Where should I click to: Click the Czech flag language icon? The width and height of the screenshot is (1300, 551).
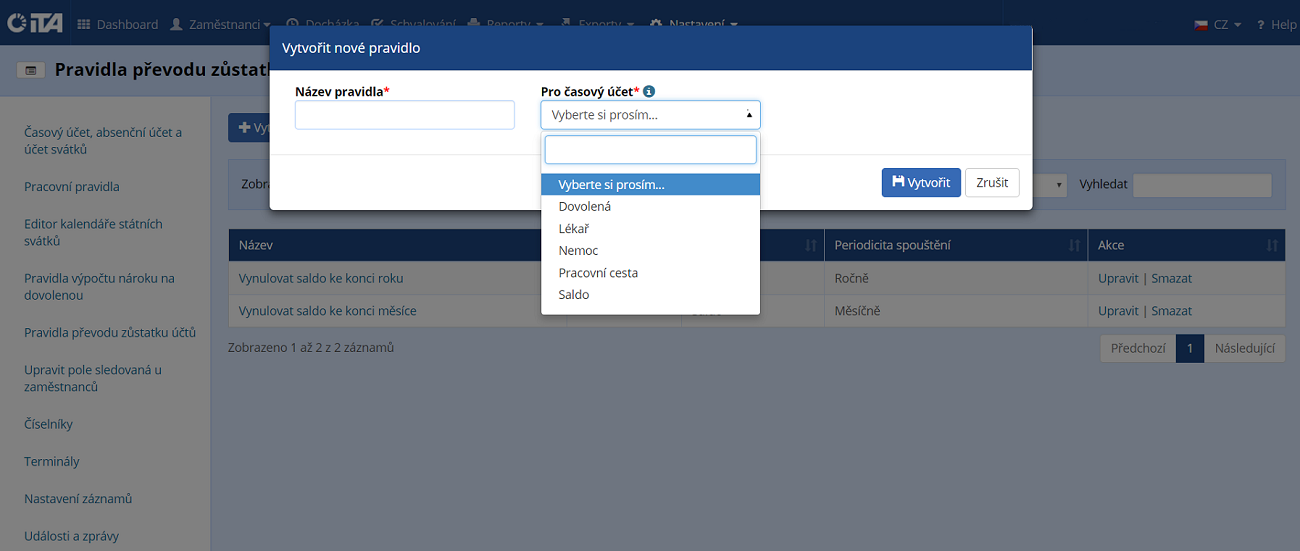coord(1201,25)
